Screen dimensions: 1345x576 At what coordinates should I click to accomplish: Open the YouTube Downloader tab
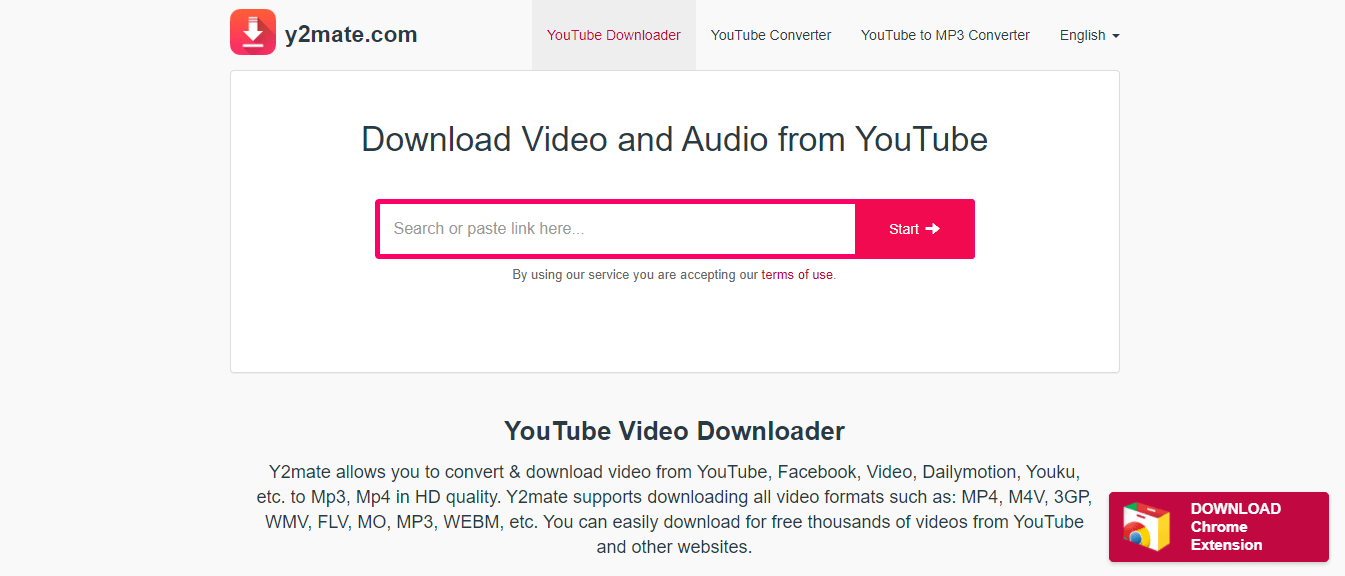(x=613, y=35)
